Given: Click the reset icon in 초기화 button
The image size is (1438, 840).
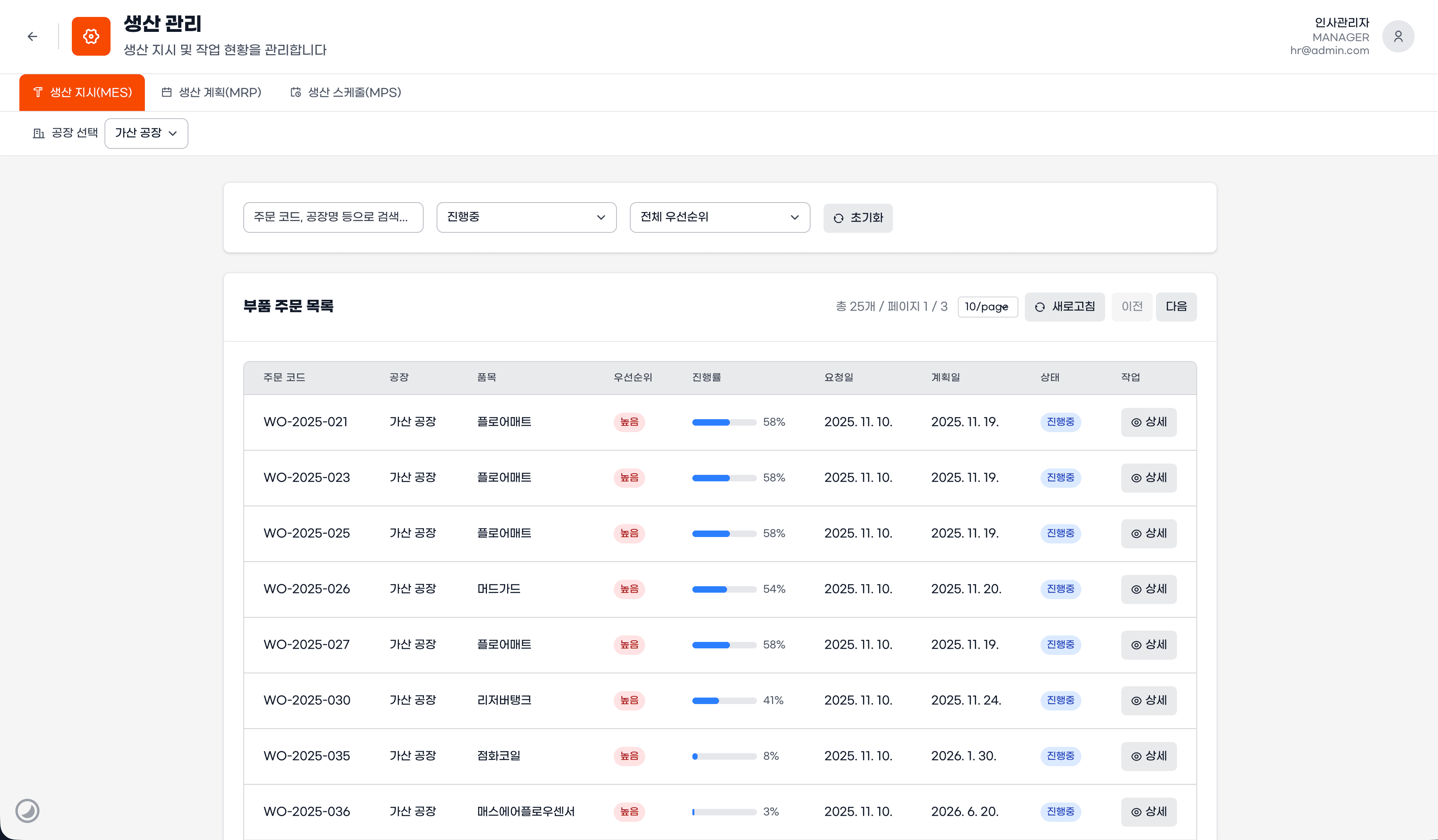Looking at the screenshot, I should (838, 218).
